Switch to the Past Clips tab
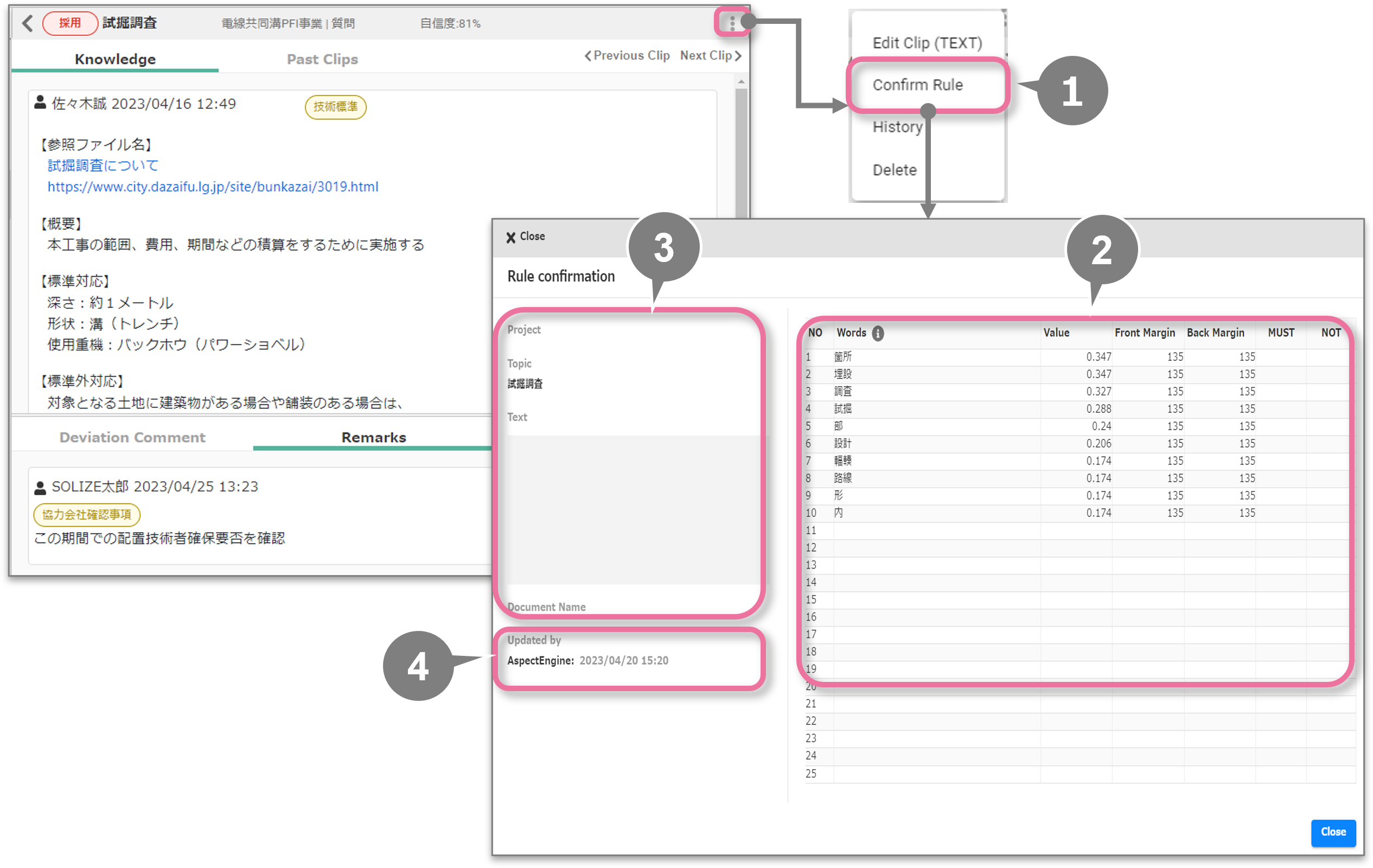The image size is (1373, 868). 322,59
